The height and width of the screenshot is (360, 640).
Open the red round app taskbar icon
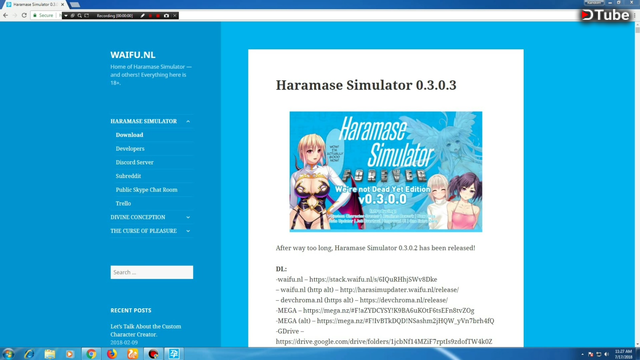coord(153,354)
